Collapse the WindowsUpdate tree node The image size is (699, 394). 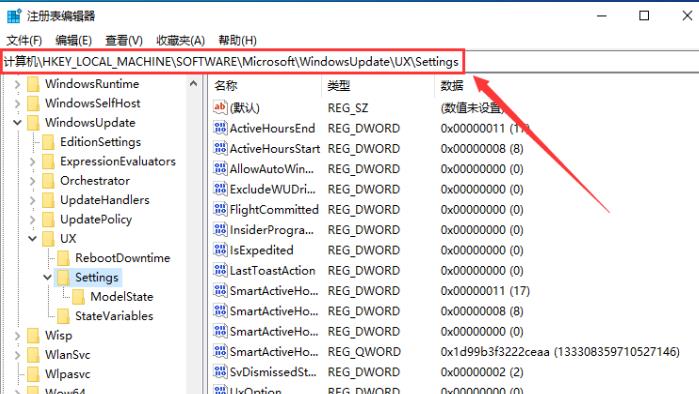pos(17,123)
